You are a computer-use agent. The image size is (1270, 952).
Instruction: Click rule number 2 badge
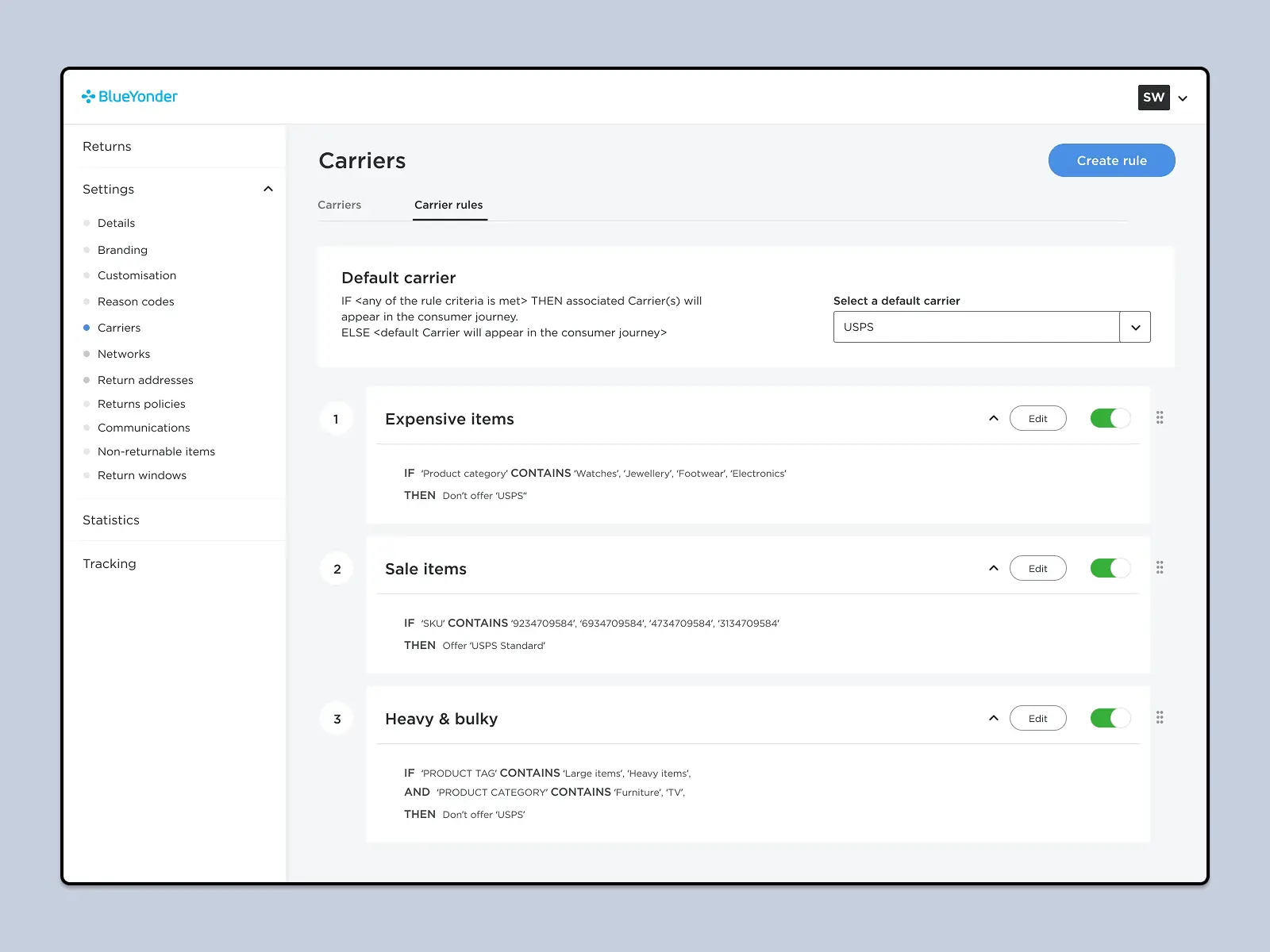click(337, 569)
